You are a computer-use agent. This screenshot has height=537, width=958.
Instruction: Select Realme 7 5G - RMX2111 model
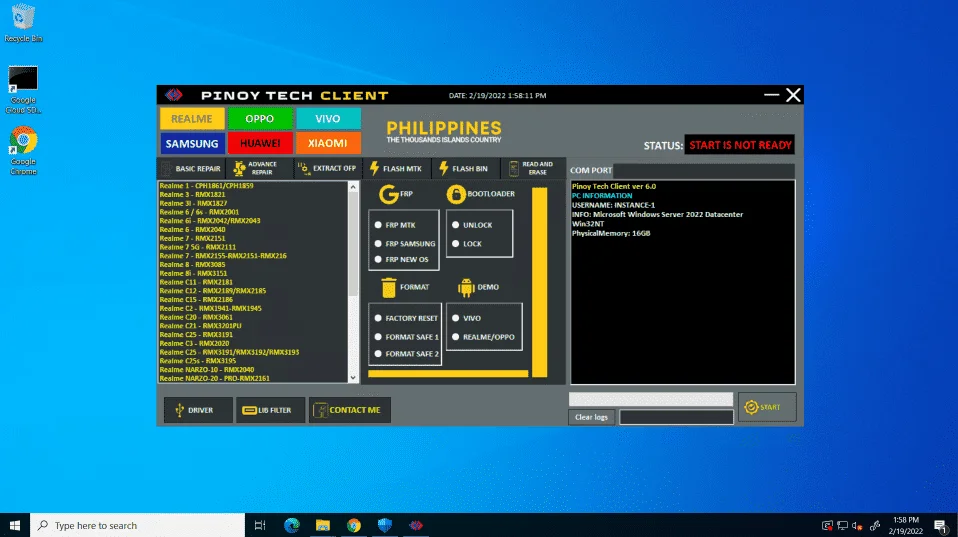(198, 247)
